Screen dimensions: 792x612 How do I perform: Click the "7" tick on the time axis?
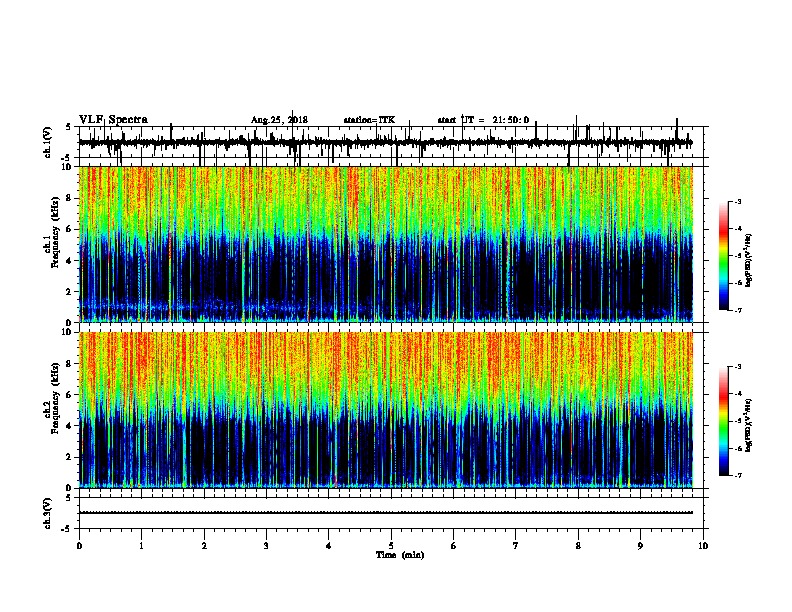(516, 546)
